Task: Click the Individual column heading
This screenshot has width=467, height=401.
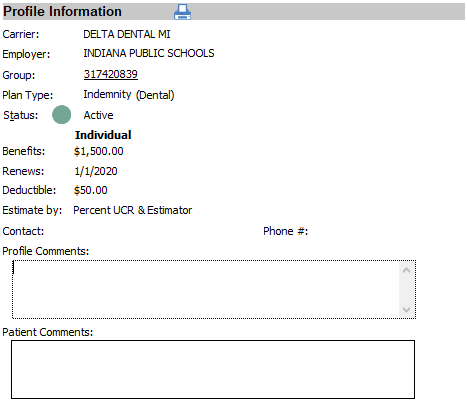Action: pyautogui.click(x=103, y=135)
